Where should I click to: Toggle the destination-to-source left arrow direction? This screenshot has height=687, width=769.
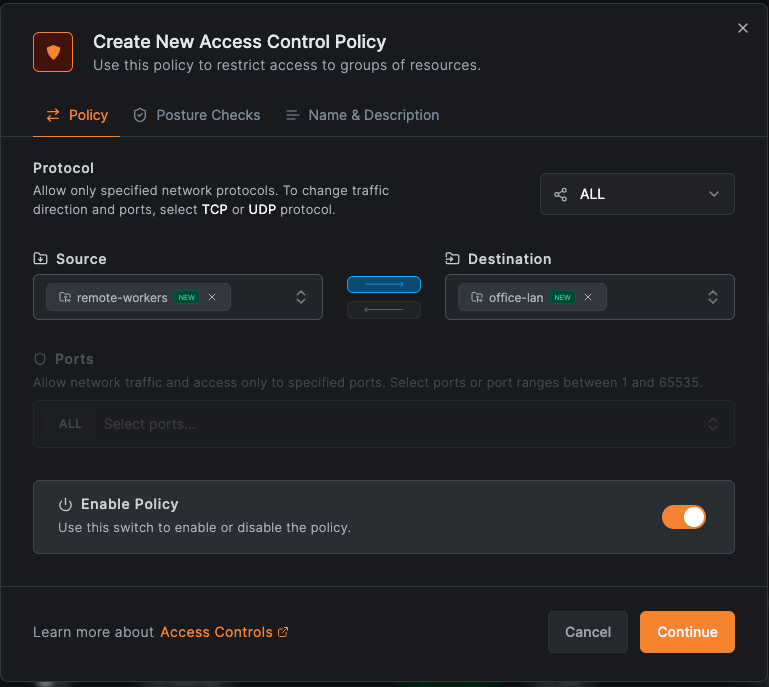click(384, 310)
